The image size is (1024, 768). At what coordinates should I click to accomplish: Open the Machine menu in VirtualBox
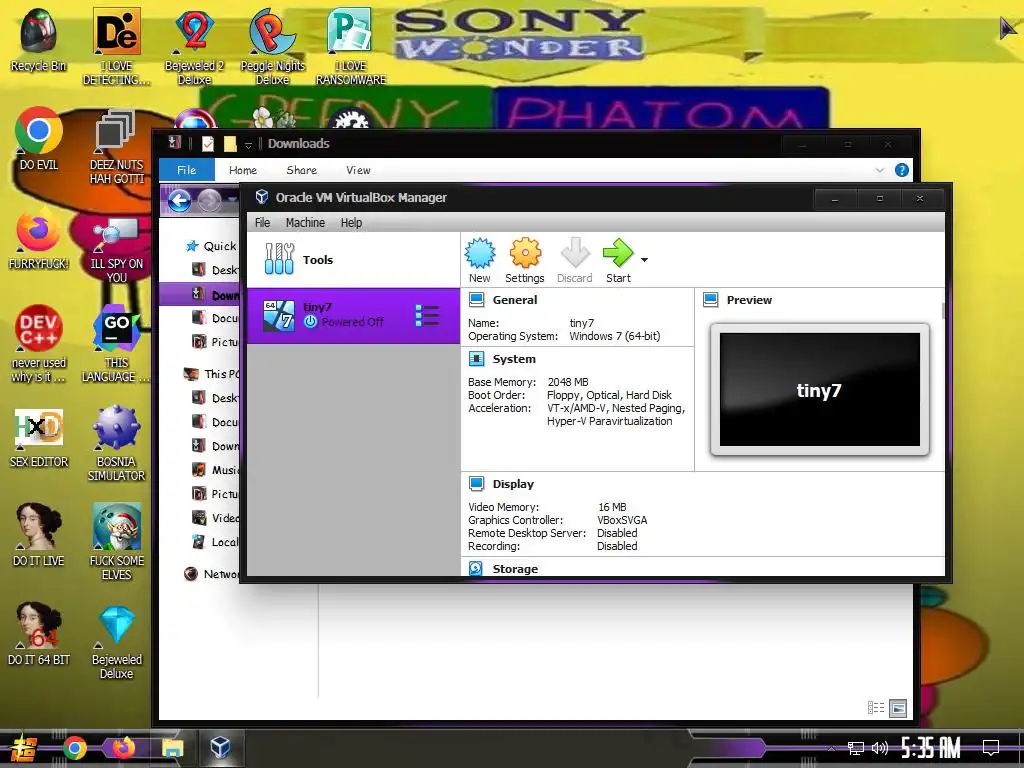click(x=305, y=223)
